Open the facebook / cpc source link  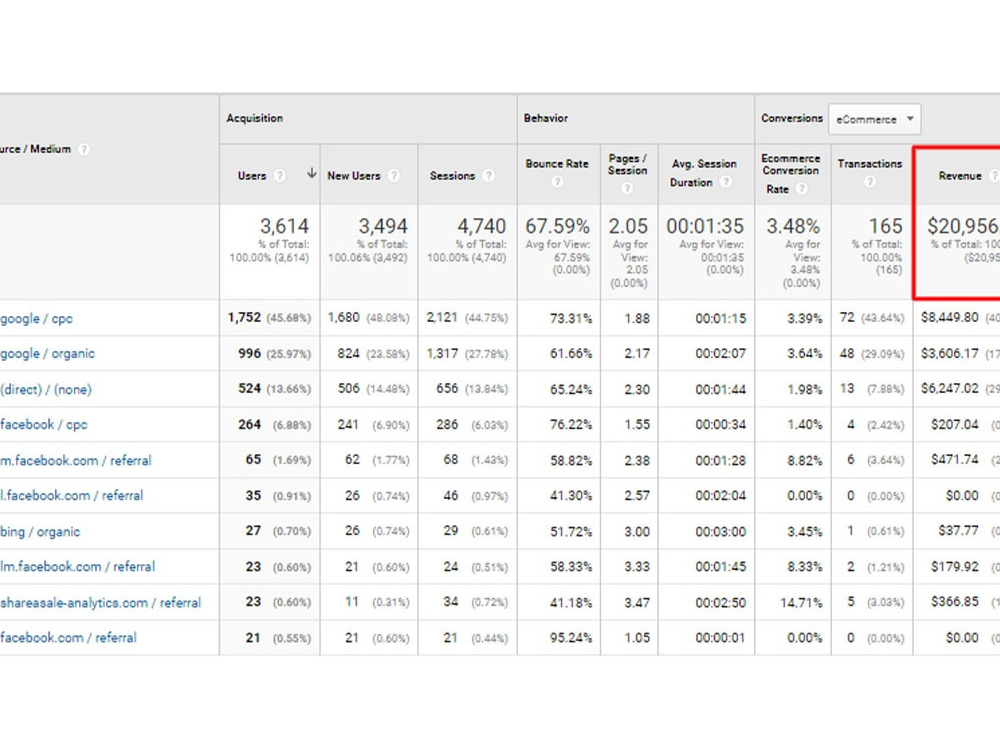tap(43, 424)
